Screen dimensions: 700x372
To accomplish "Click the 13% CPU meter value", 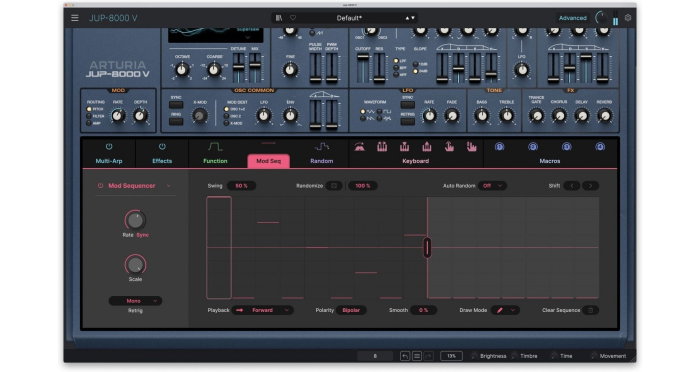I will (x=451, y=356).
